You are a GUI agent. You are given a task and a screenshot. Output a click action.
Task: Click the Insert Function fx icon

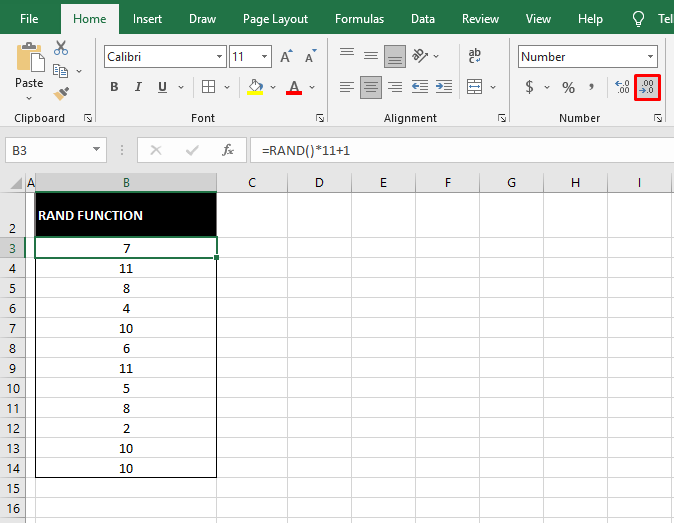click(228, 150)
